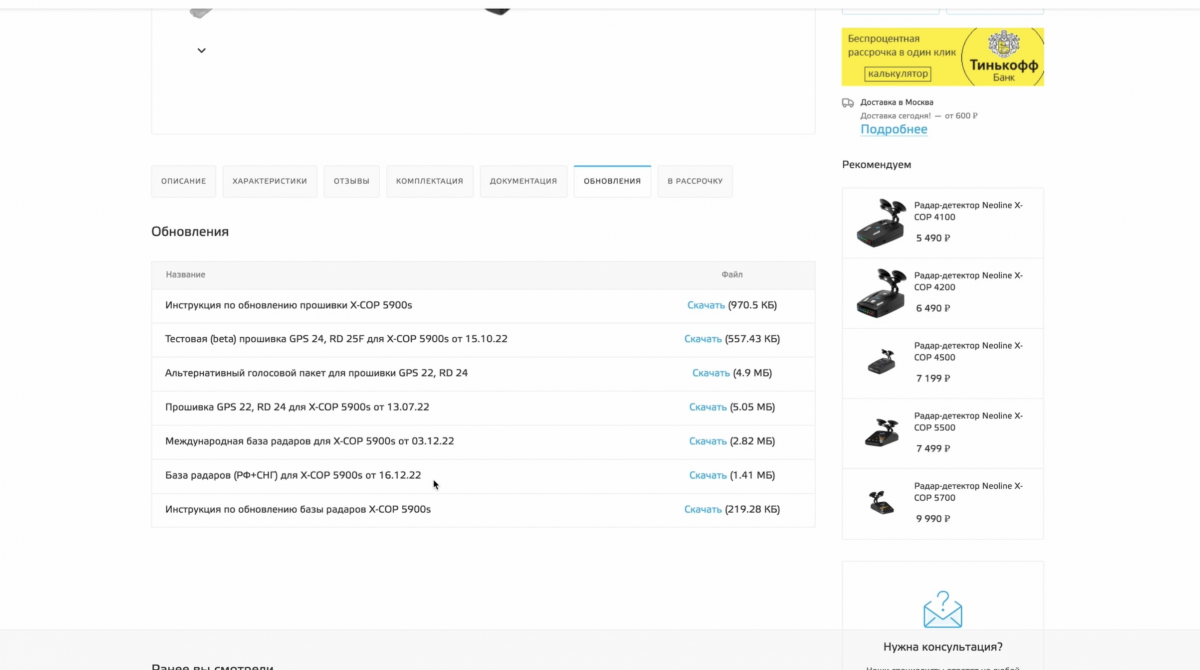Download firmware update instruction 970.5 КБ
1200x670 pixels.
coord(706,305)
